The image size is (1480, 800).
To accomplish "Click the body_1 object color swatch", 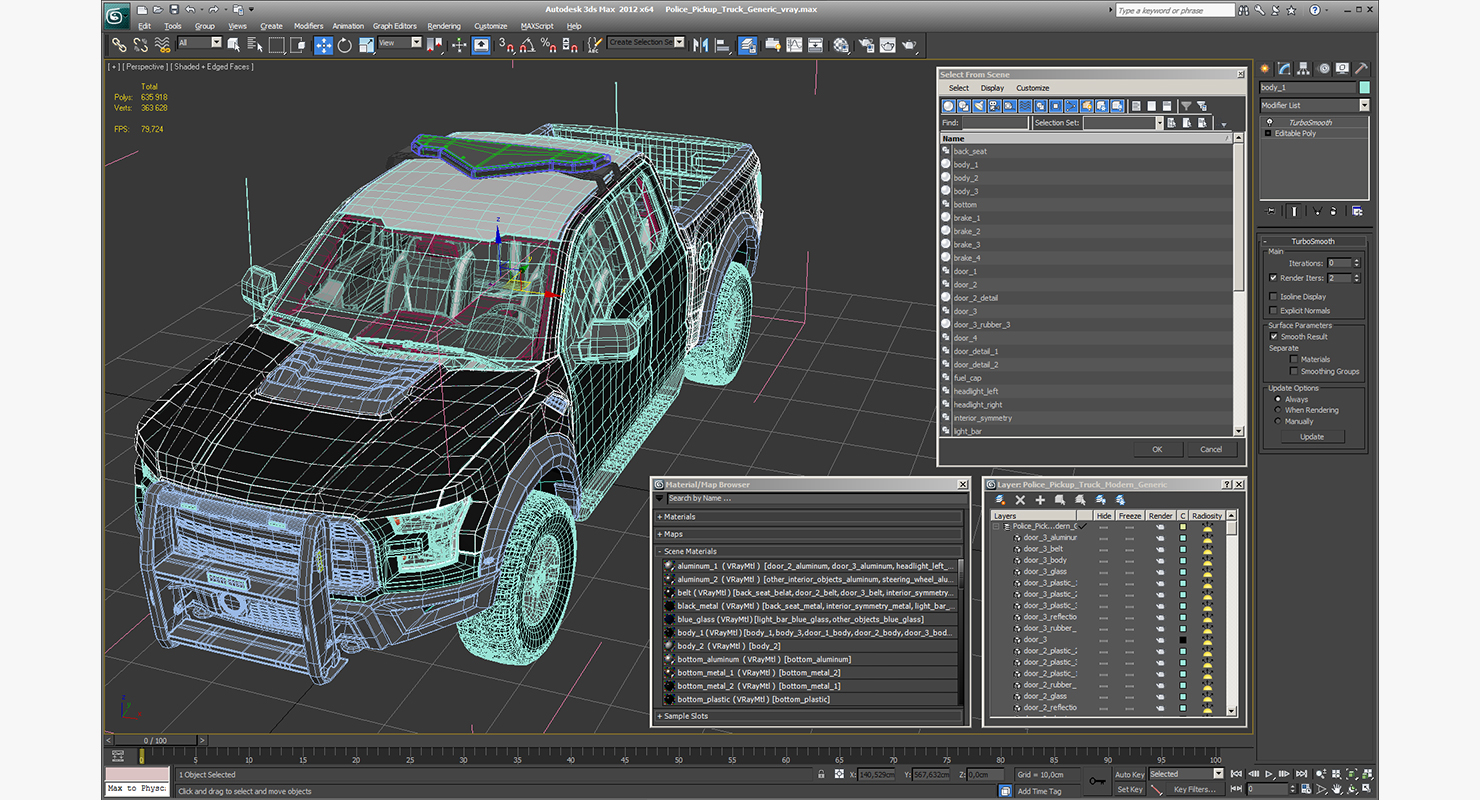I will [x=1364, y=87].
